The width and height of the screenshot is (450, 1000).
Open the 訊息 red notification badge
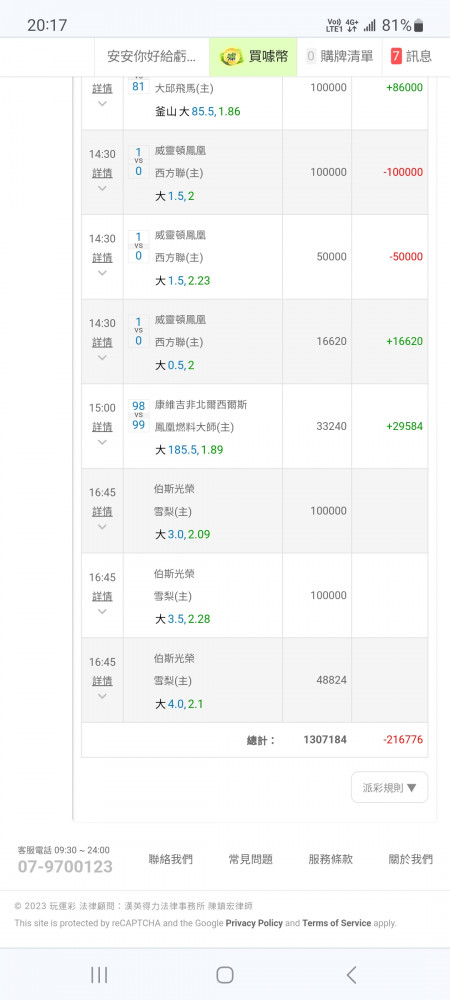point(396,56)
